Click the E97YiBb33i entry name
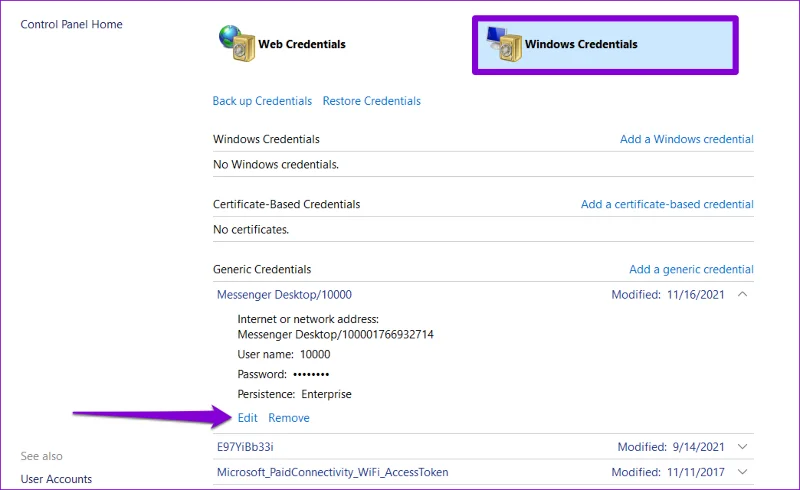Image resolution: width=800 pixels, height=490 pixels. pyautogui.click(x=245, y=447)
